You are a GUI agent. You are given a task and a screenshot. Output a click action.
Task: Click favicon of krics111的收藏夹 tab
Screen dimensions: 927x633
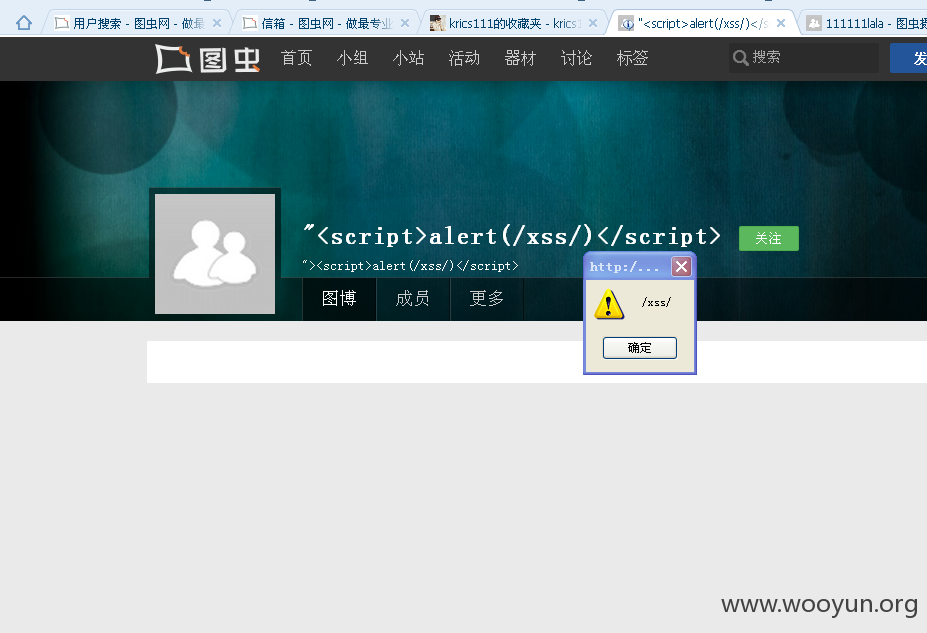(437, 23)
